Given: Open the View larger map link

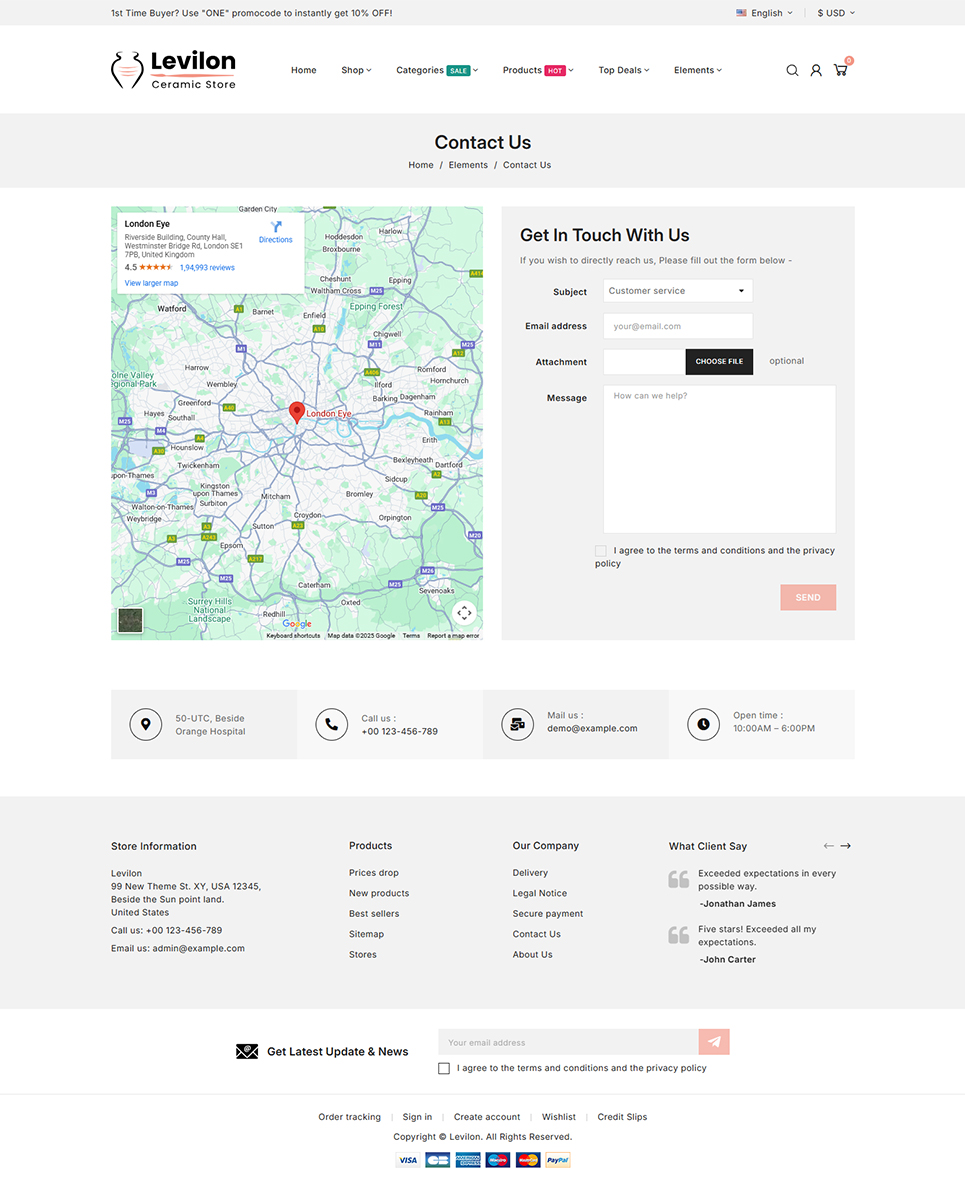Looking at the screenshot, I should pos(151,283).
